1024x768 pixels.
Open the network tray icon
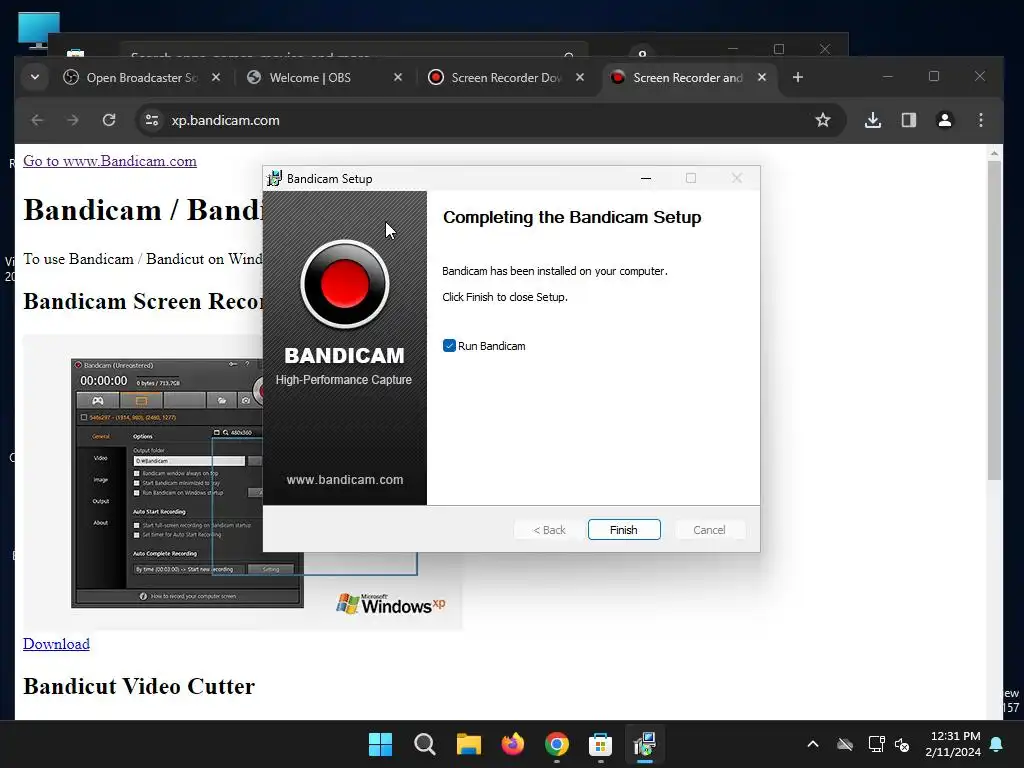click(876, 744)
